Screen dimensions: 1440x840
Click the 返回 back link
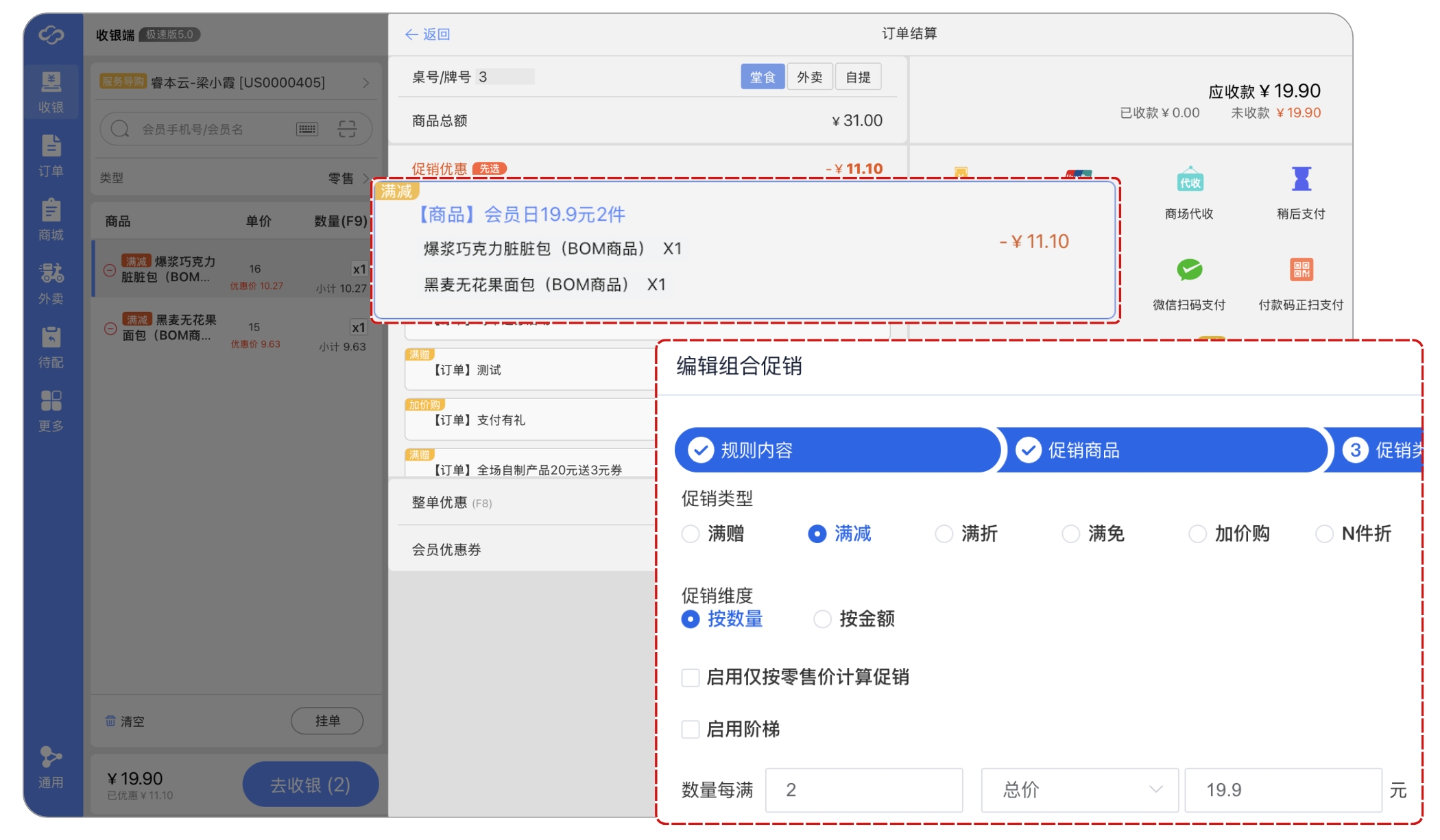[428, 34]
